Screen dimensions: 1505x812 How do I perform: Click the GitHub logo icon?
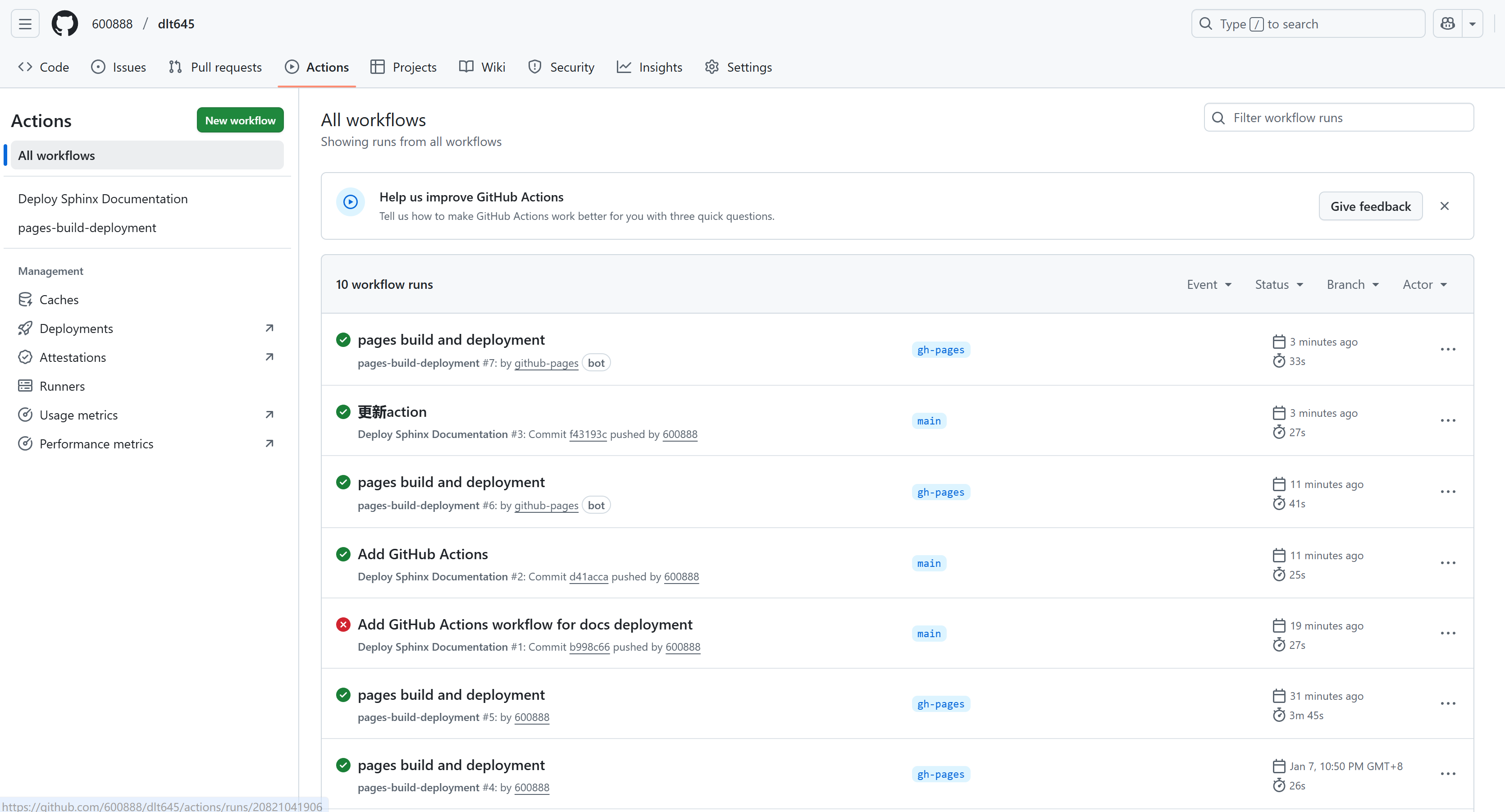[64, 24]
